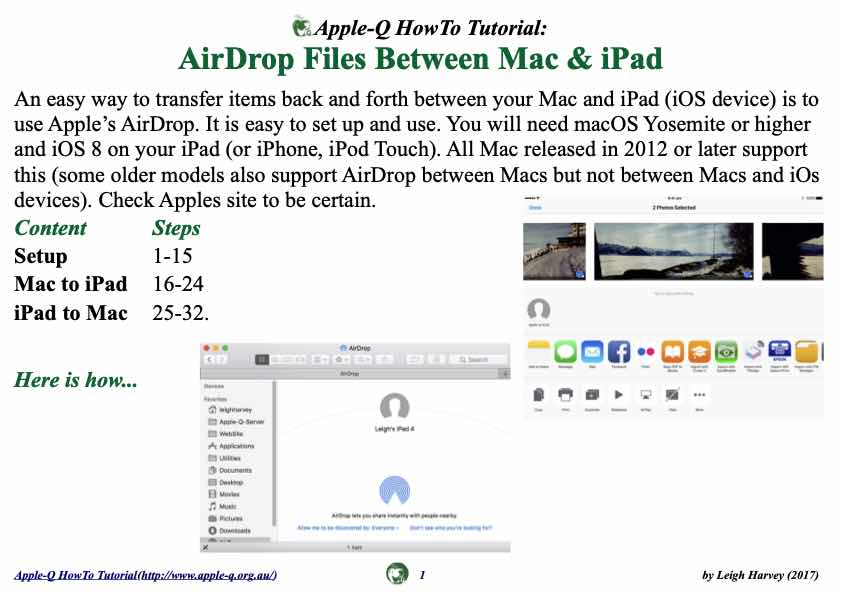Click the Search field in the Finder window
The height and width of the screenshot is (596, 842).
[x=480, y=359]
